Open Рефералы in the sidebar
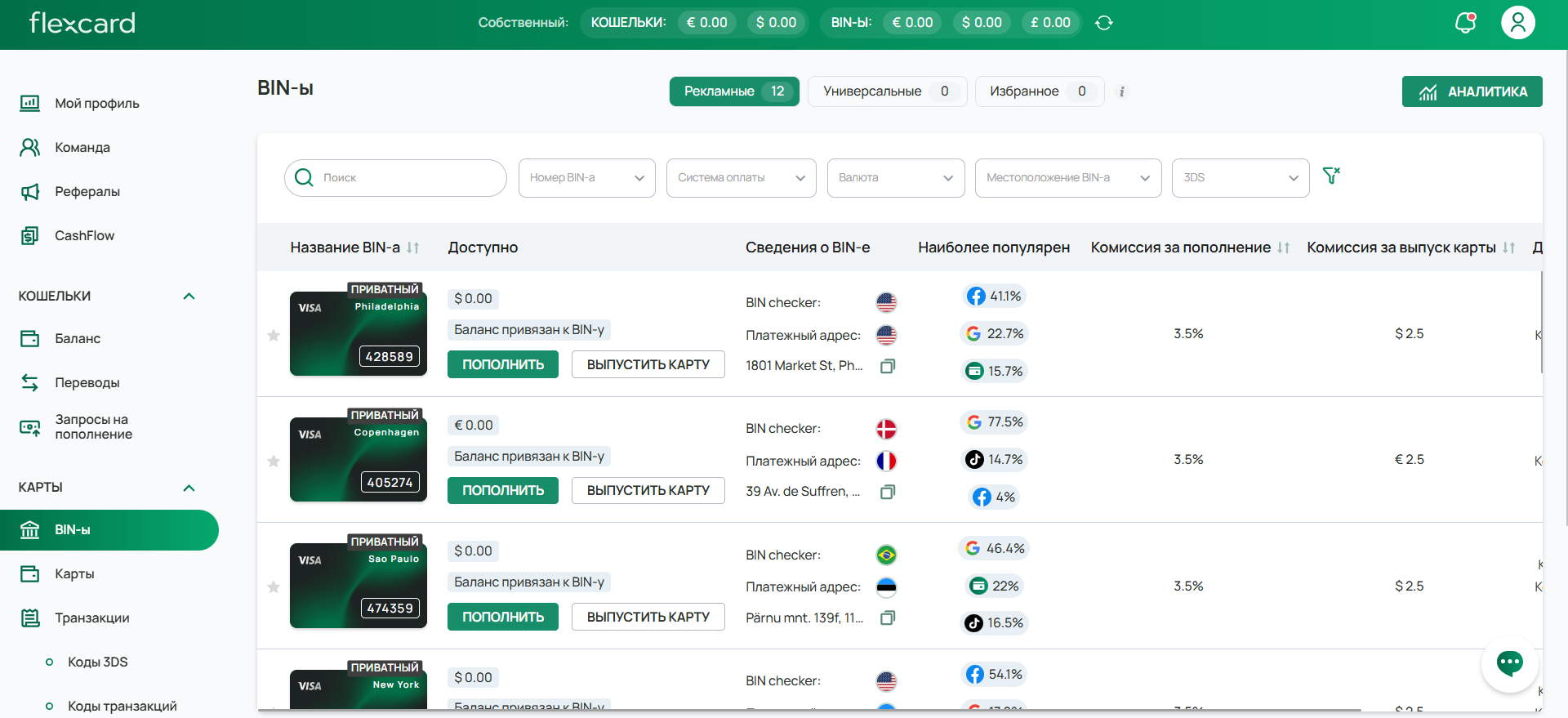Screen dimensions: 1568x718 coord(87,191)
